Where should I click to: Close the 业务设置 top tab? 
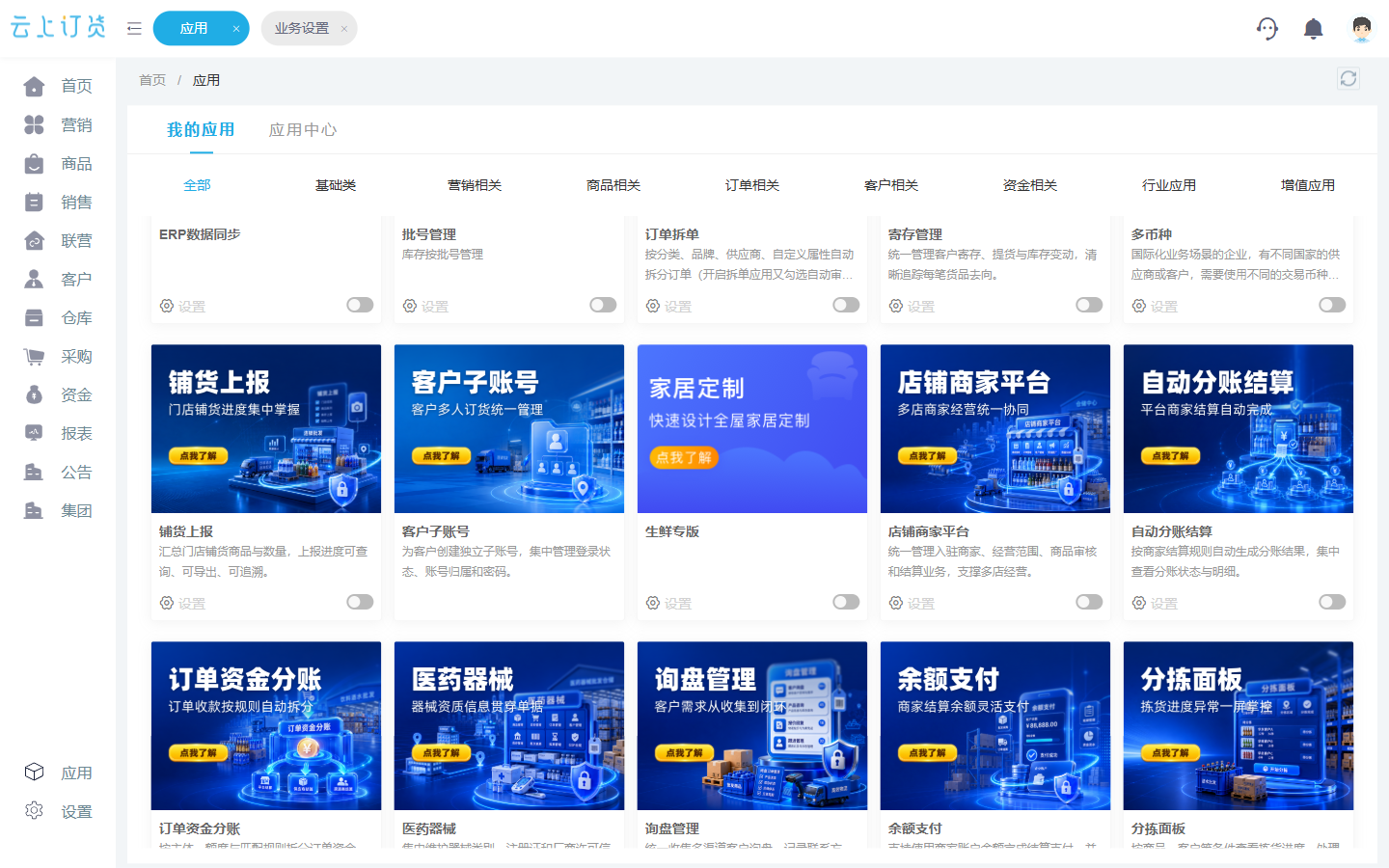tap(344, 29)
